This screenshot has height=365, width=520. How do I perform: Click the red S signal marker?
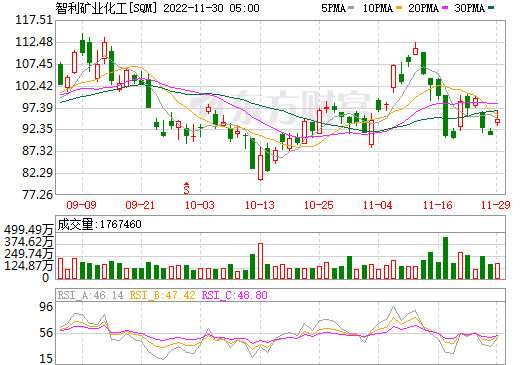(186, 188)
